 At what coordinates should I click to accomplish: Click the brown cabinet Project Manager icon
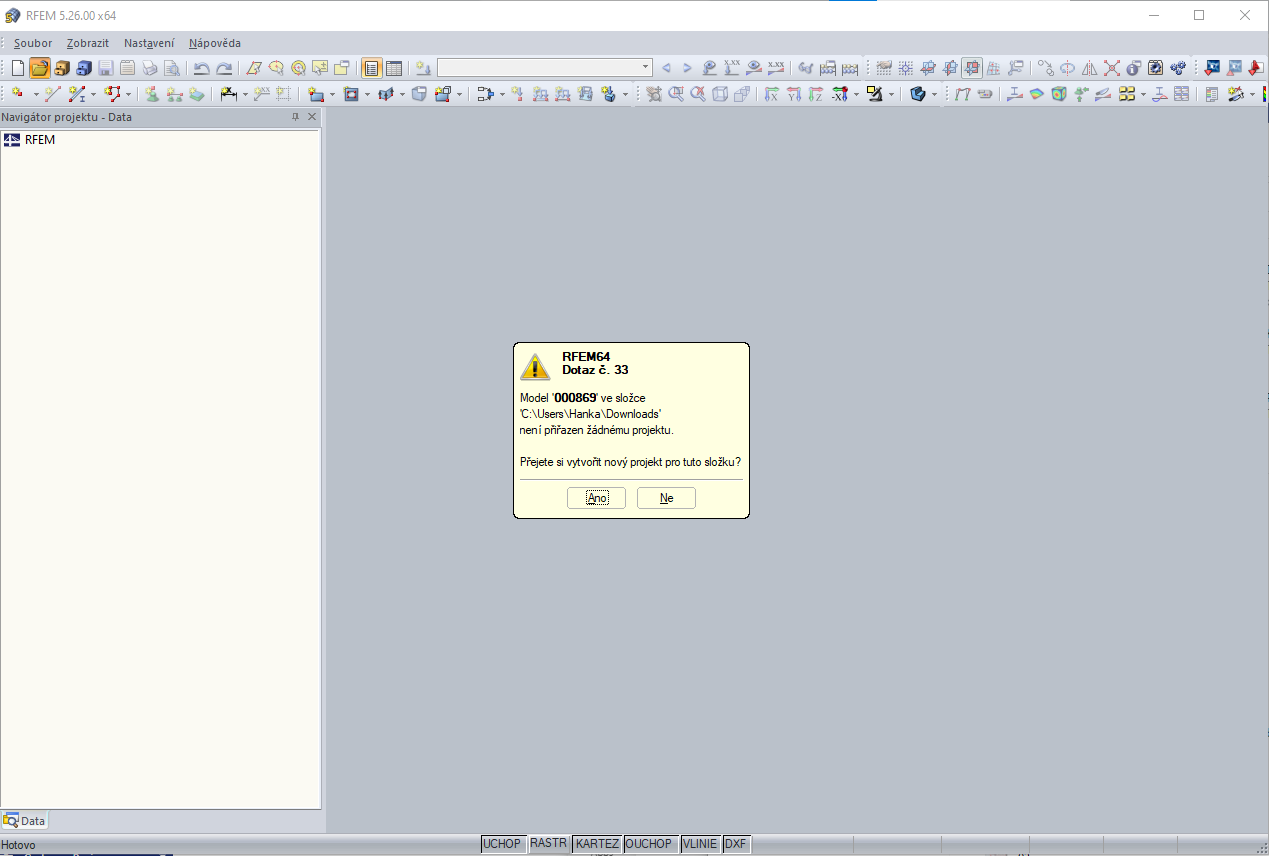(61, 68)
